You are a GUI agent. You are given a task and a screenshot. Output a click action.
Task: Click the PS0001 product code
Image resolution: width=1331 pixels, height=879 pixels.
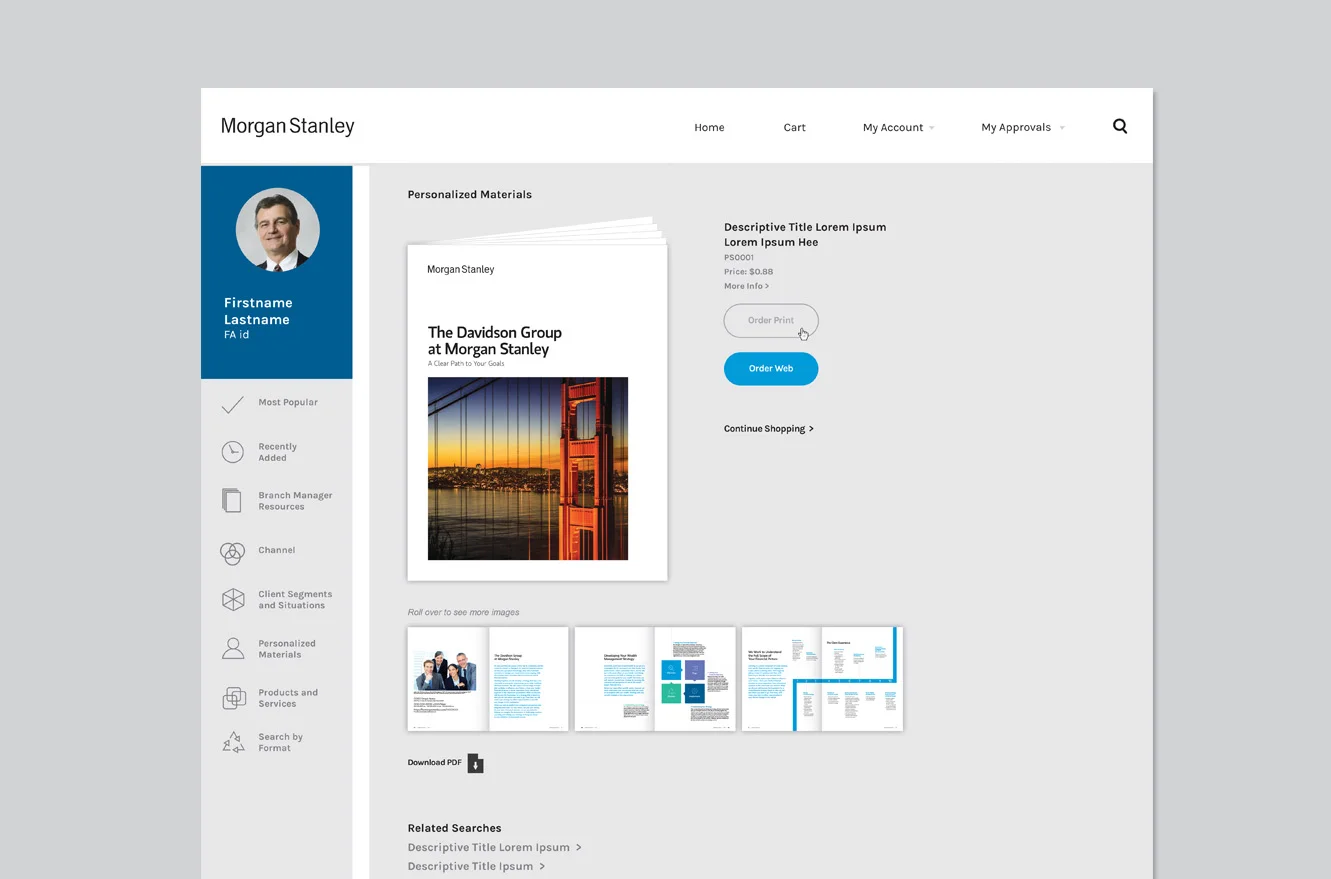click(739, 258)
